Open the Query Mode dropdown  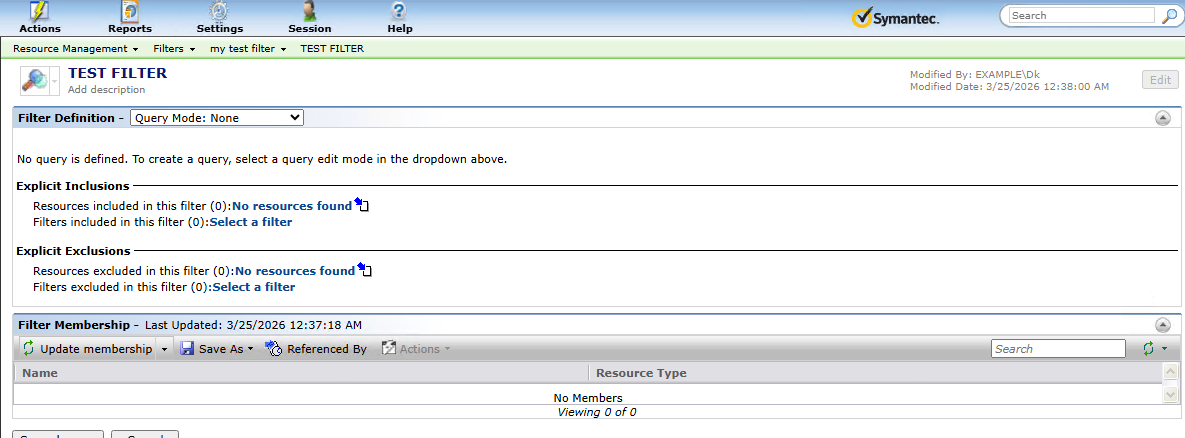pyautogui.click(x=217, y=118)
